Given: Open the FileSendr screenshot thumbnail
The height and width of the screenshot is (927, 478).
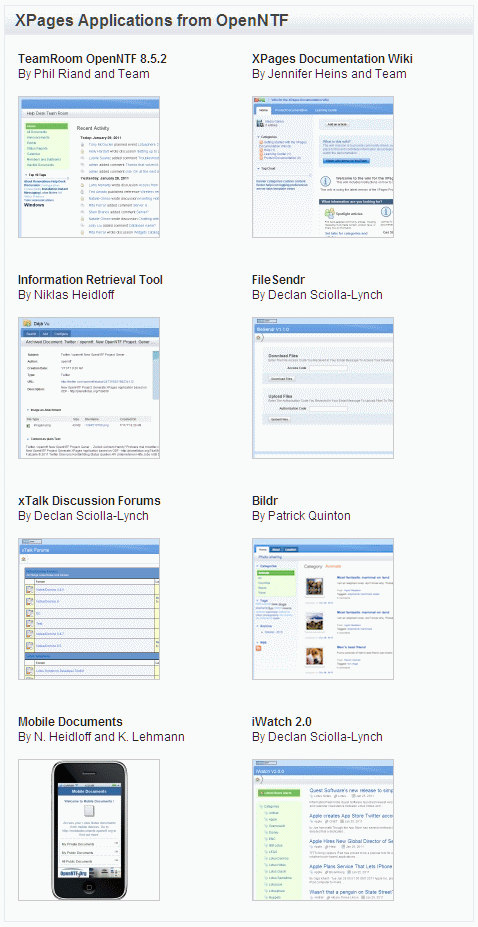Looking at the screenshot, I should 323,388.
